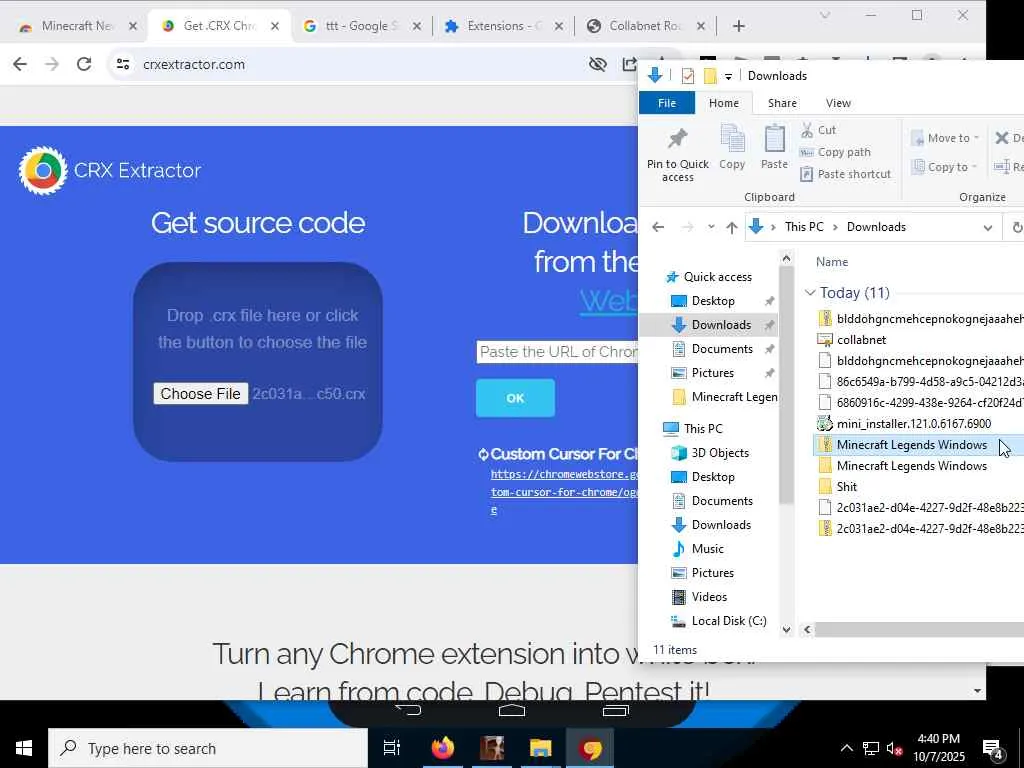This screenshot has width=1024, height=768.
Task: Click the share icon in Chrome address bar
Action: pyautogui.click(x=629, y=64)
